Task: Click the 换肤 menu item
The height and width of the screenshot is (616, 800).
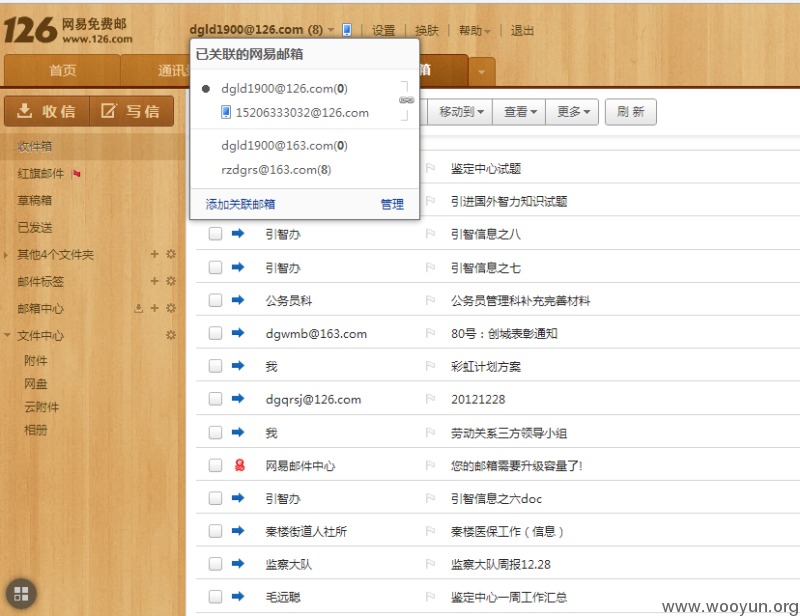Action: tap(427, 31)
